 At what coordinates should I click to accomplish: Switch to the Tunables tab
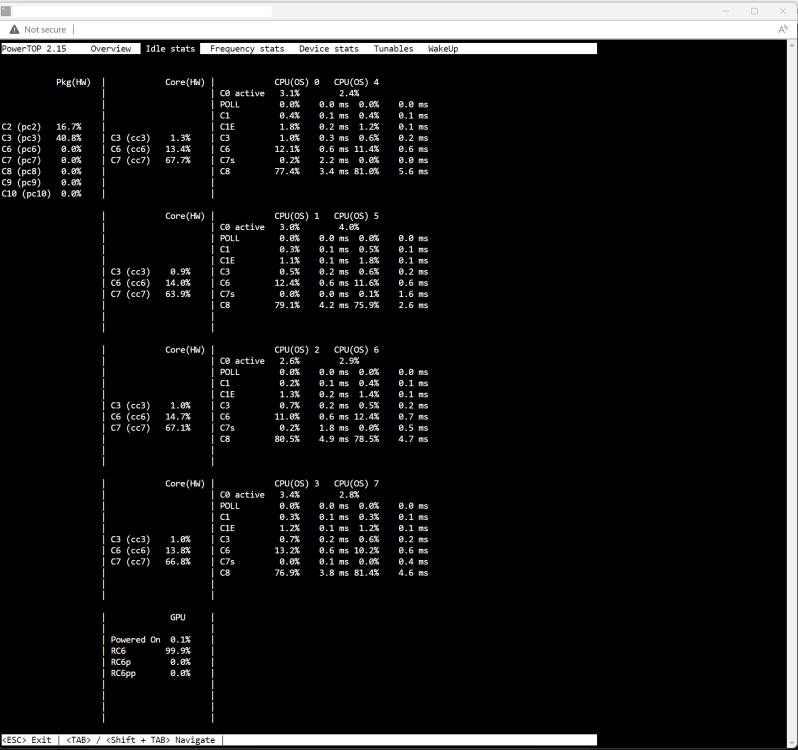point(393,49)
